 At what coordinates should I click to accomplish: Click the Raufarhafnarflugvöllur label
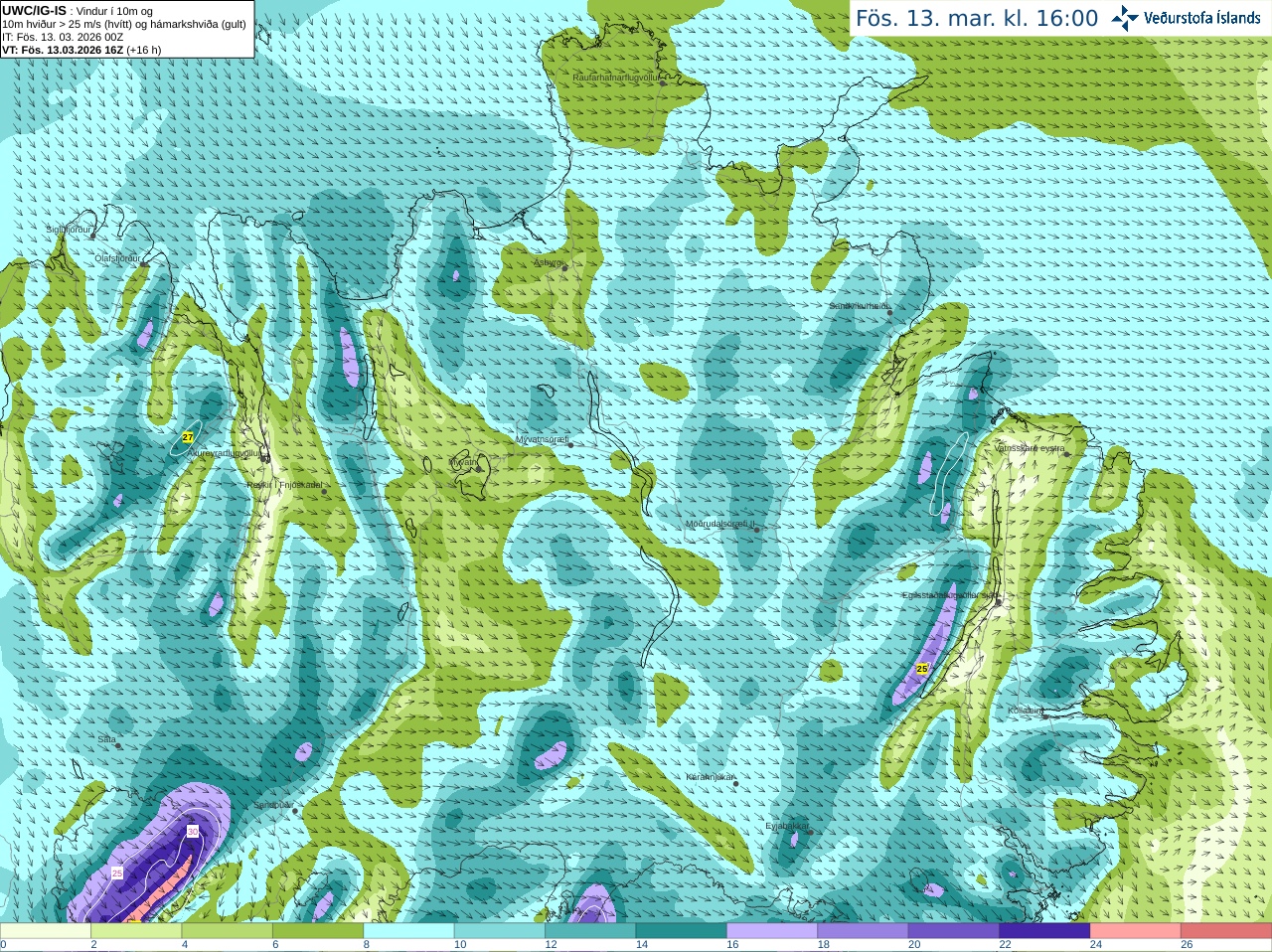(616, 77)
